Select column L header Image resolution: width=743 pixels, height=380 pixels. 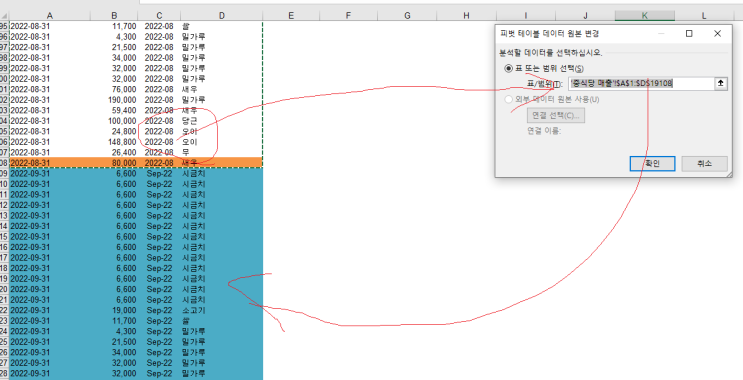click(704, 16)
